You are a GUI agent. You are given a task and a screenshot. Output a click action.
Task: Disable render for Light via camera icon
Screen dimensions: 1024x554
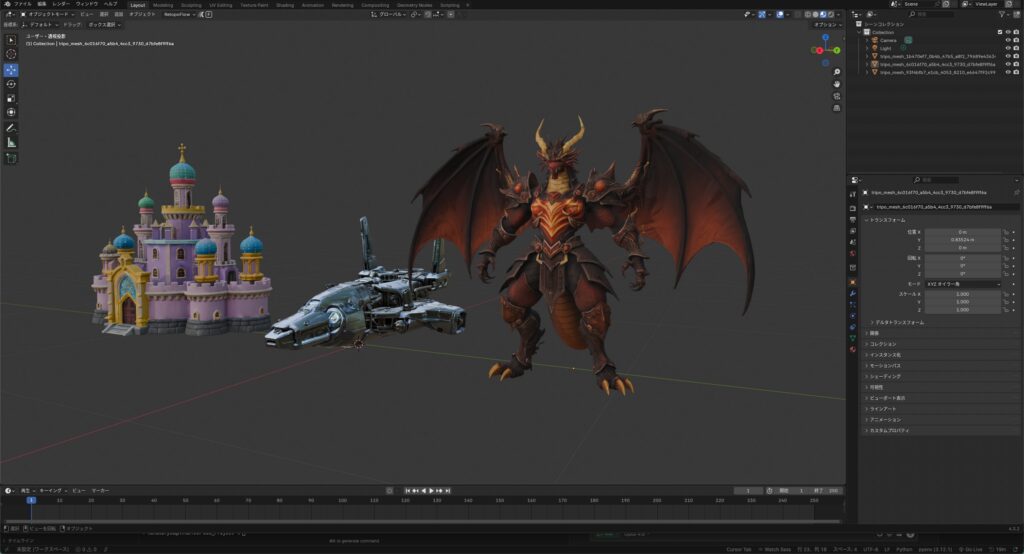click(1016, 48)
